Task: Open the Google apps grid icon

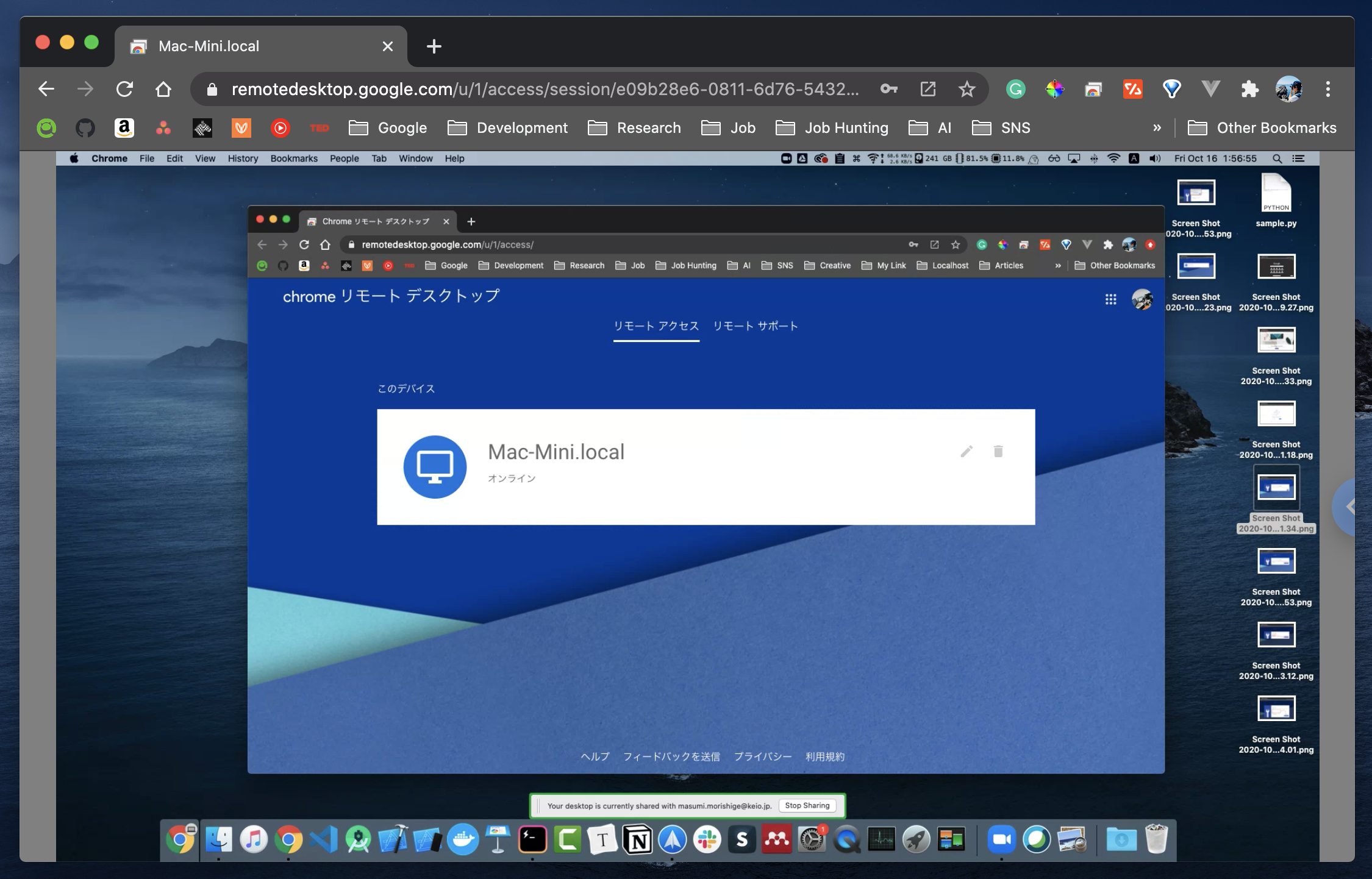Action: tap(1110, 299)
